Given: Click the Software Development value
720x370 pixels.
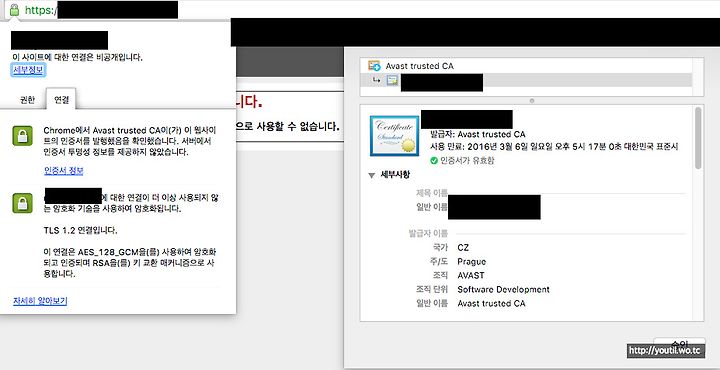Looking at the screenshot, I should [x=503, y=290].
